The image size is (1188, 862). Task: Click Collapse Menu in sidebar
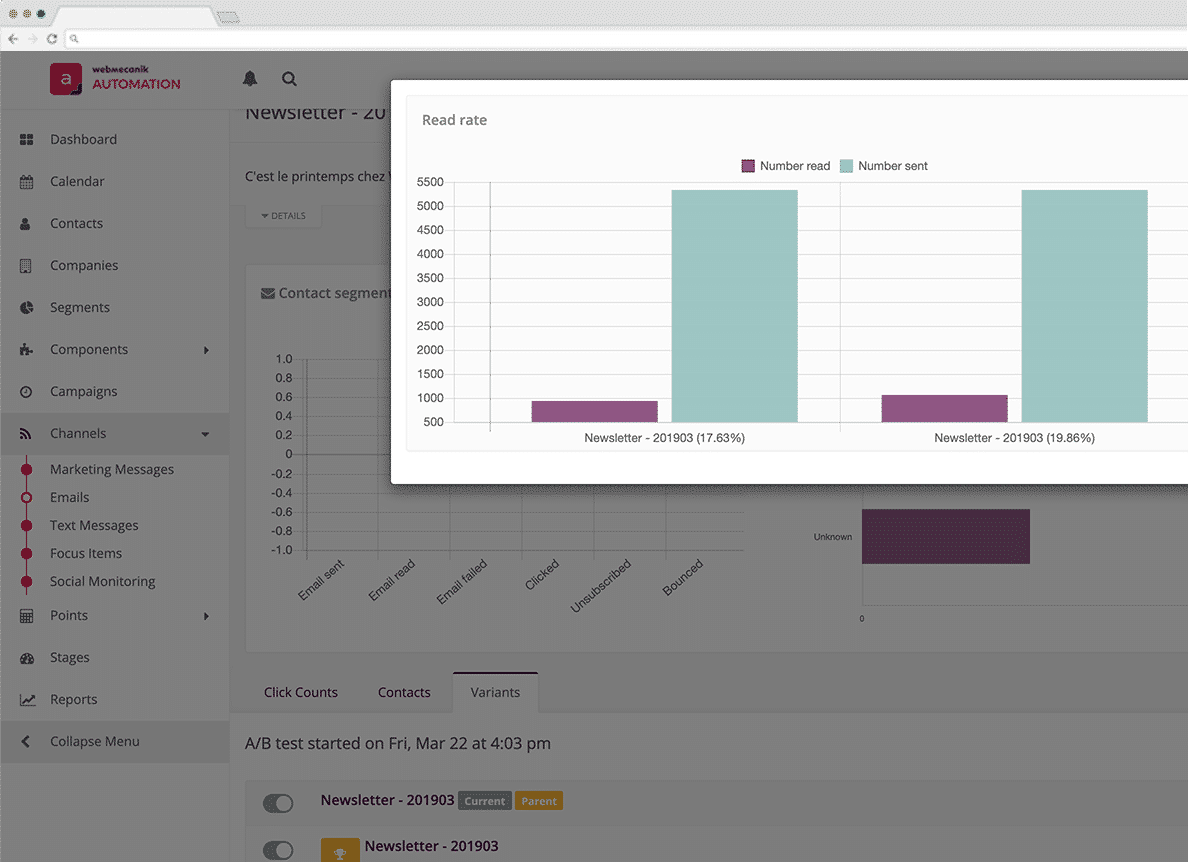click(94, 742)
